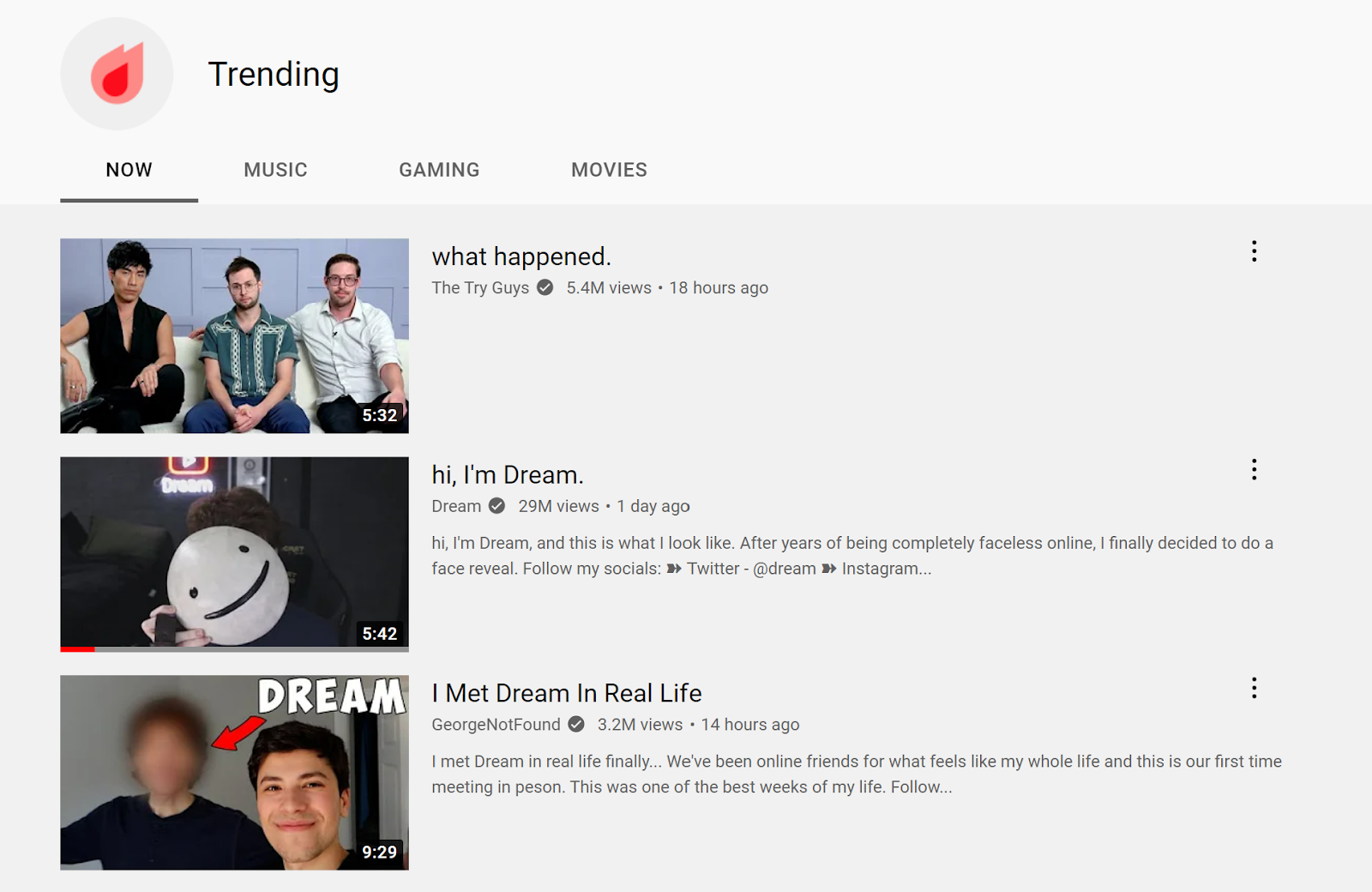The height and width of the screenshot is (892, 1372).
Task: Open the "hi, I'm Dream." video title
Action: tap(508, 475)
